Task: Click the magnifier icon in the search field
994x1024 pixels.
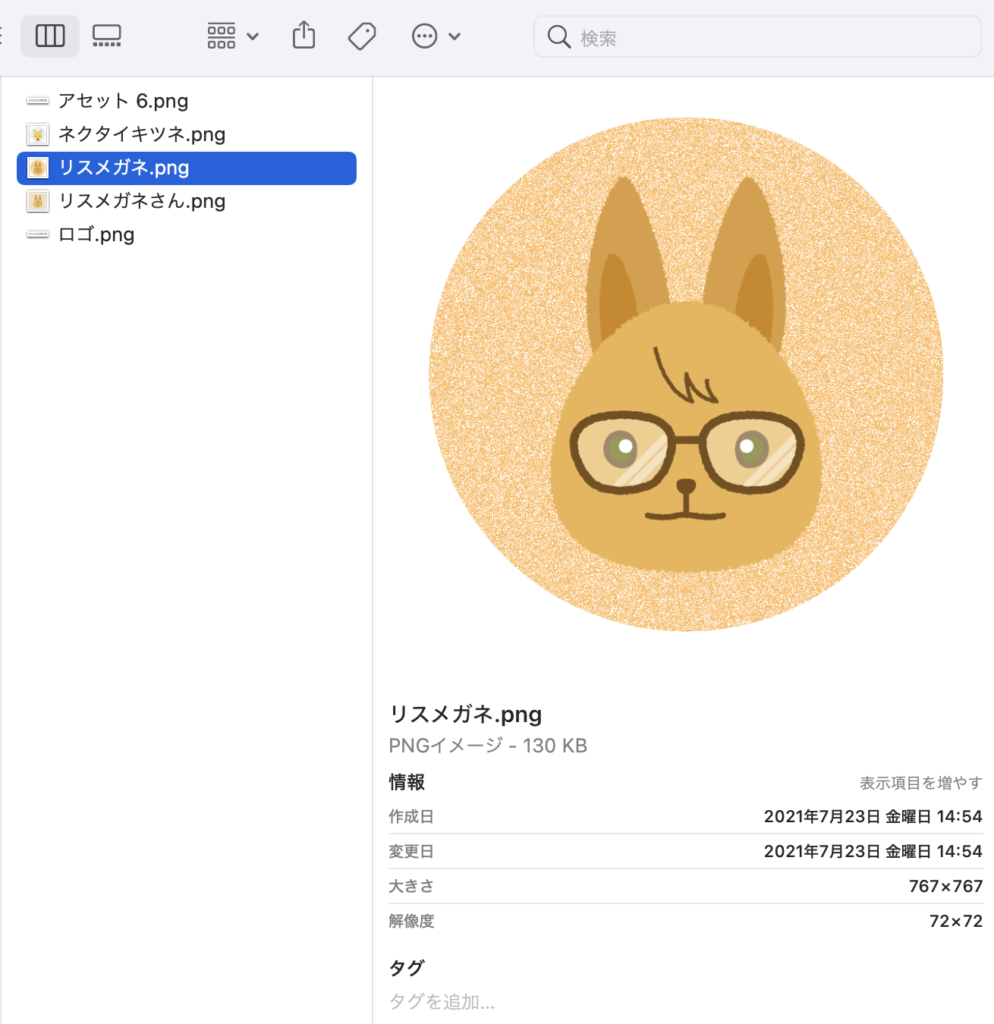Action: coord(559,36)
